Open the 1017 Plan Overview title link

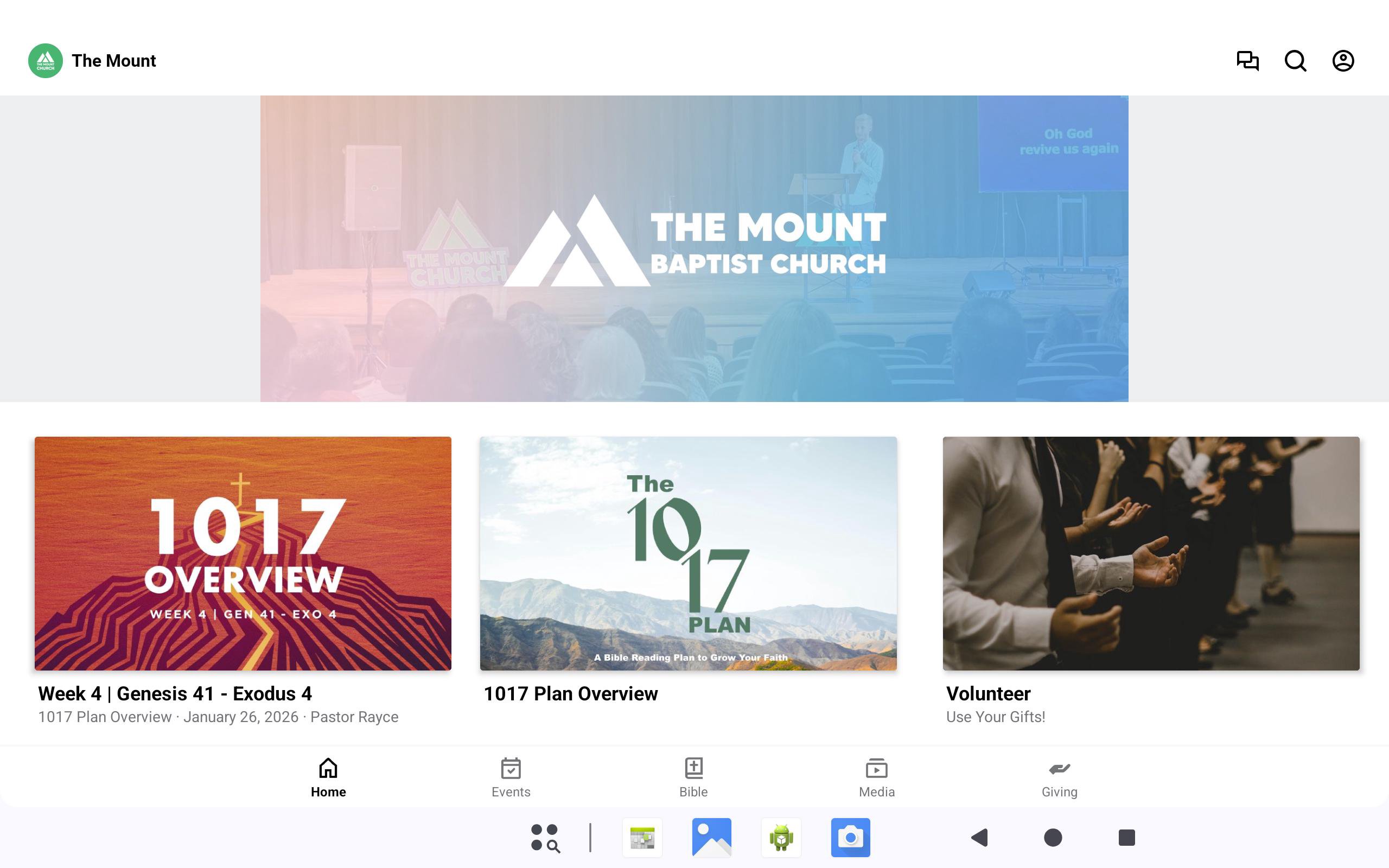[571, 693]
